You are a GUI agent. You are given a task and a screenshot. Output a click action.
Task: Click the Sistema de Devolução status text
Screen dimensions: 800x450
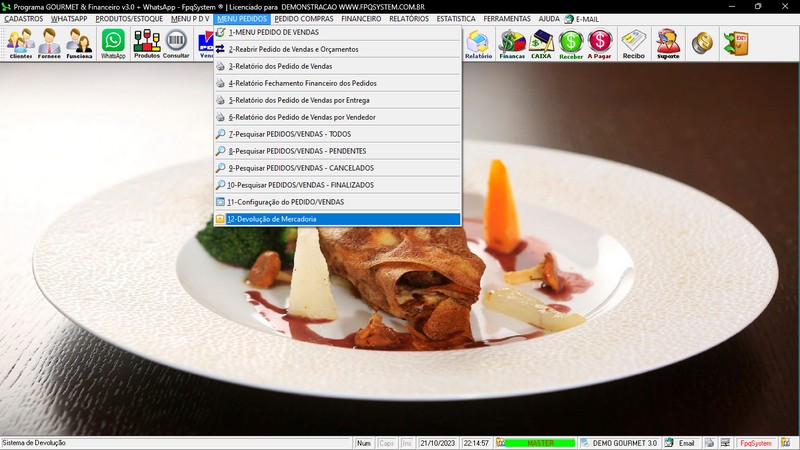pyautogui.click(x=34, y=443)
